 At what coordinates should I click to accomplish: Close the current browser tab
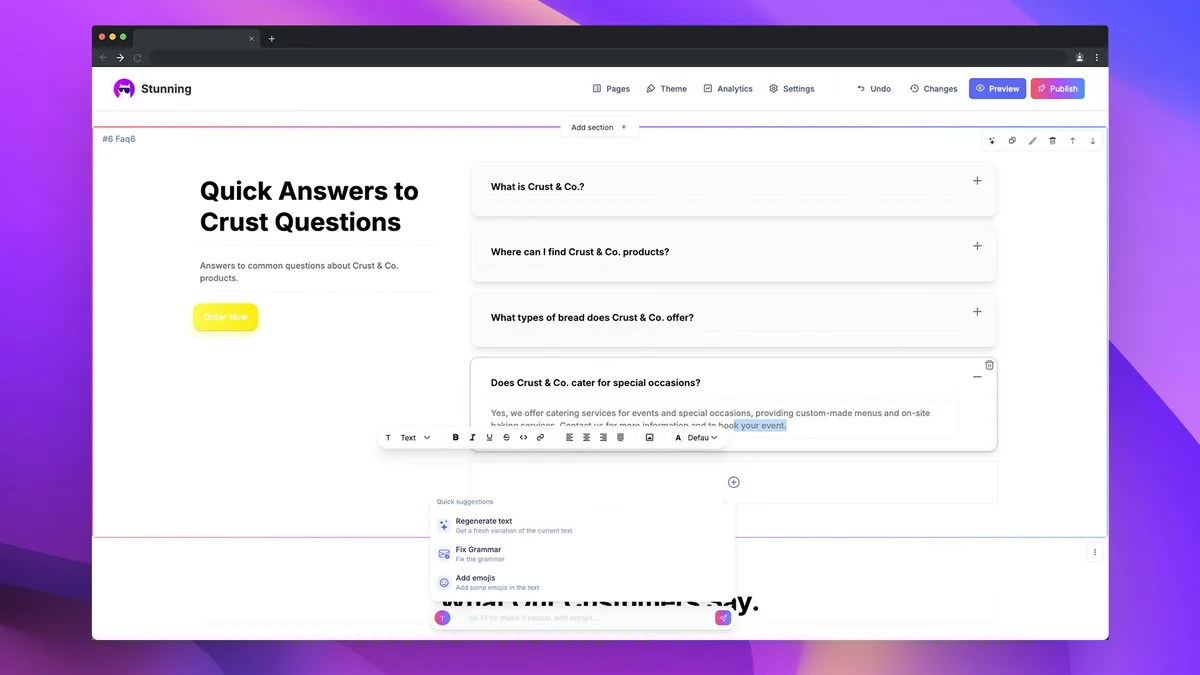pos(251,38)
